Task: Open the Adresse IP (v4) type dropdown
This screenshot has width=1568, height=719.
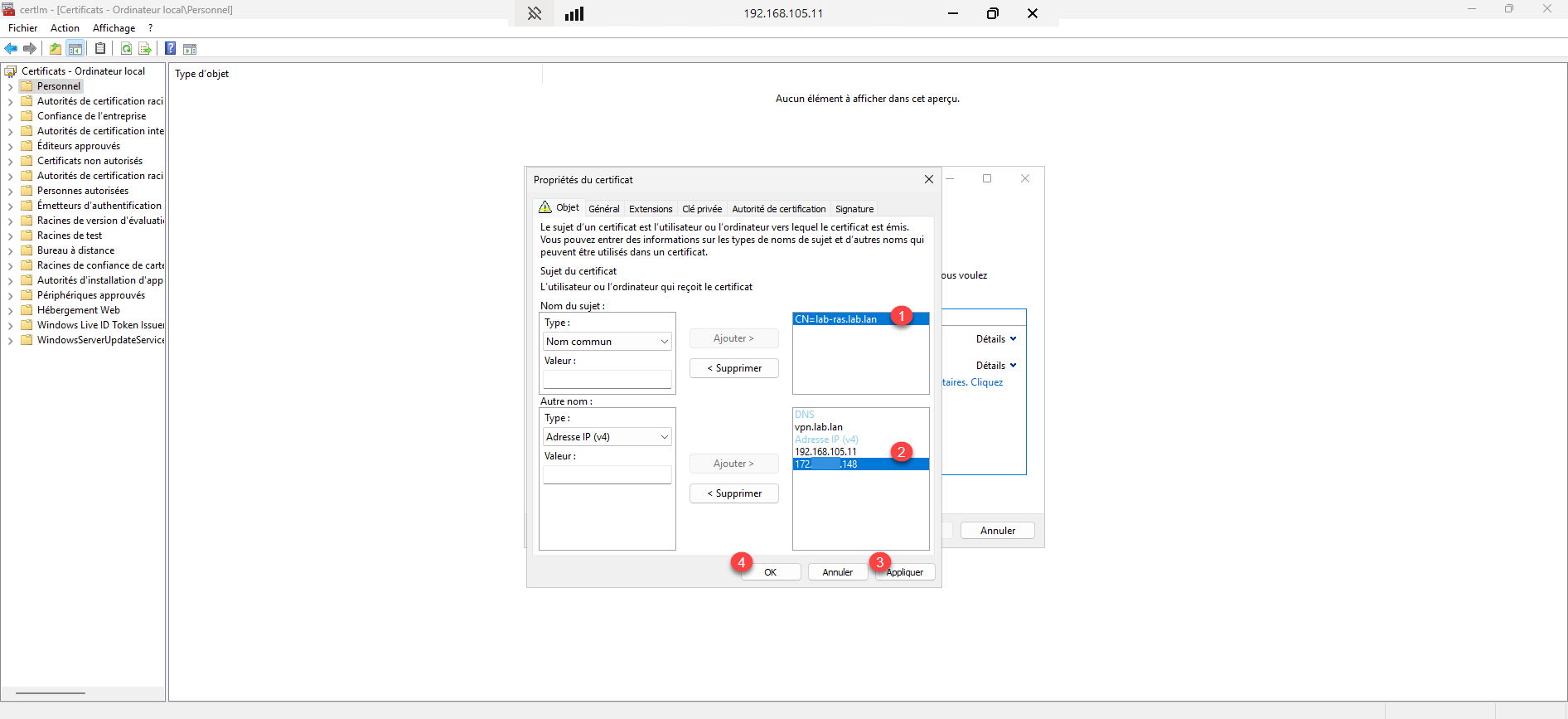Action: pyautogui.click(x=607, y=437)
